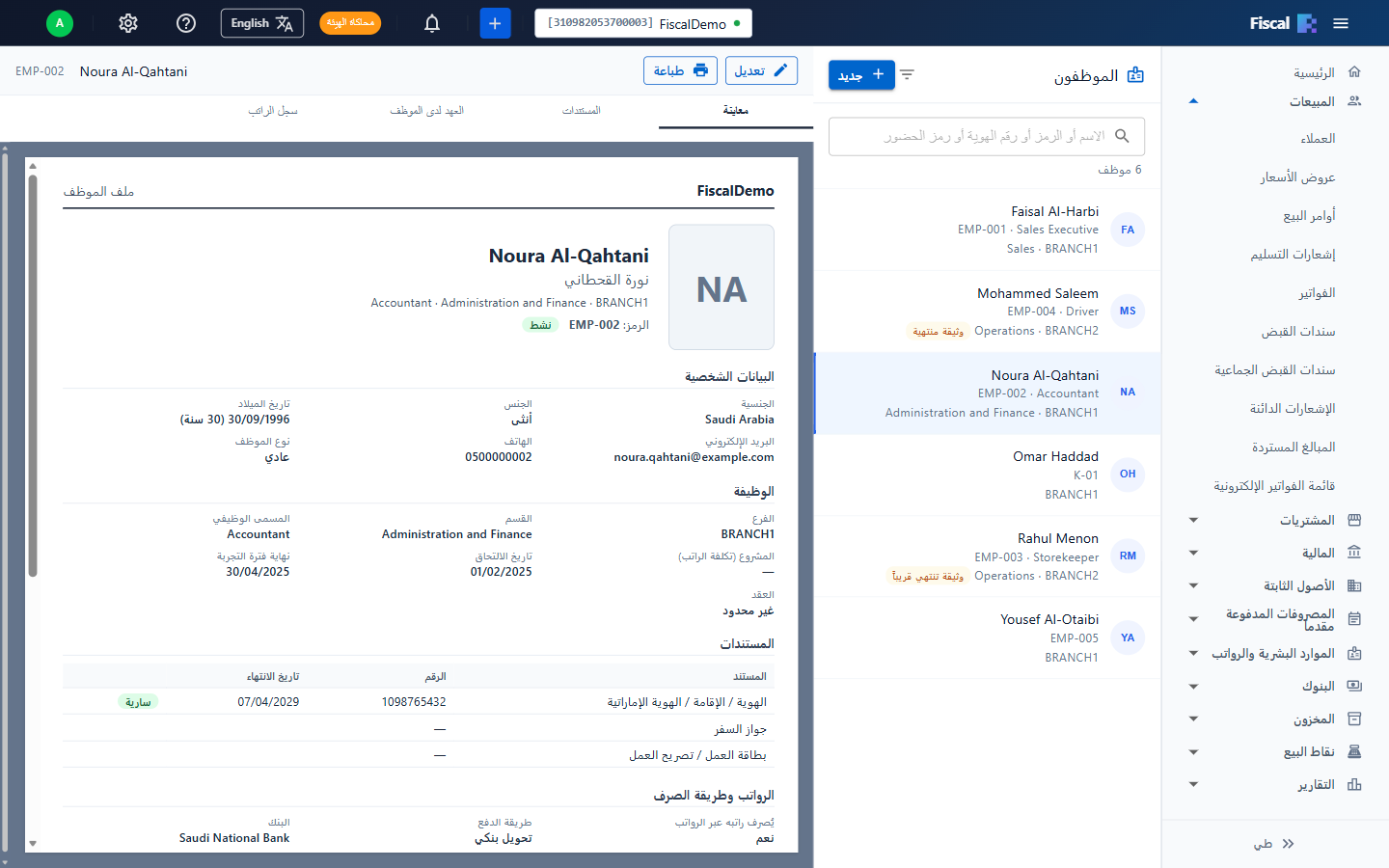This screenshot has height=868, width=1389.
Task: Expand the المشتريات purchases menu
Action: click(1193, 520)
